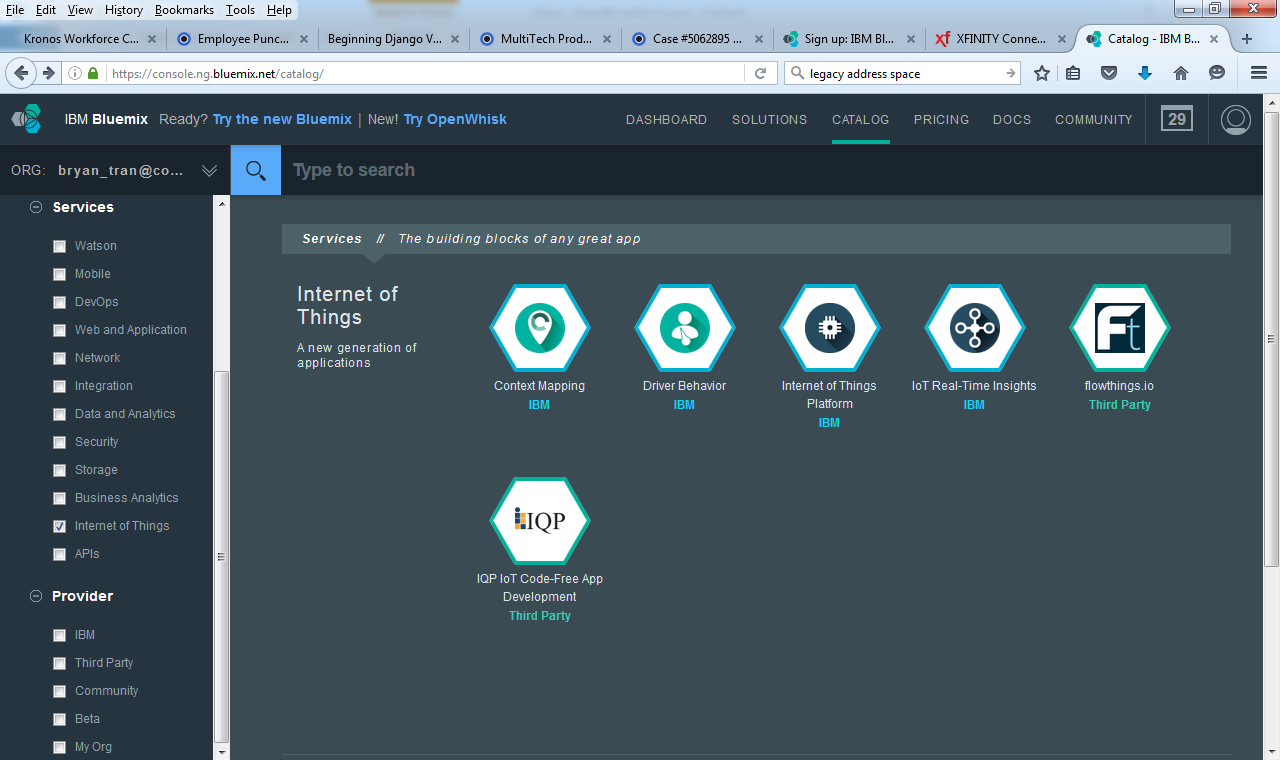Expand the ORG account dropdown chevron

[209, 171]
